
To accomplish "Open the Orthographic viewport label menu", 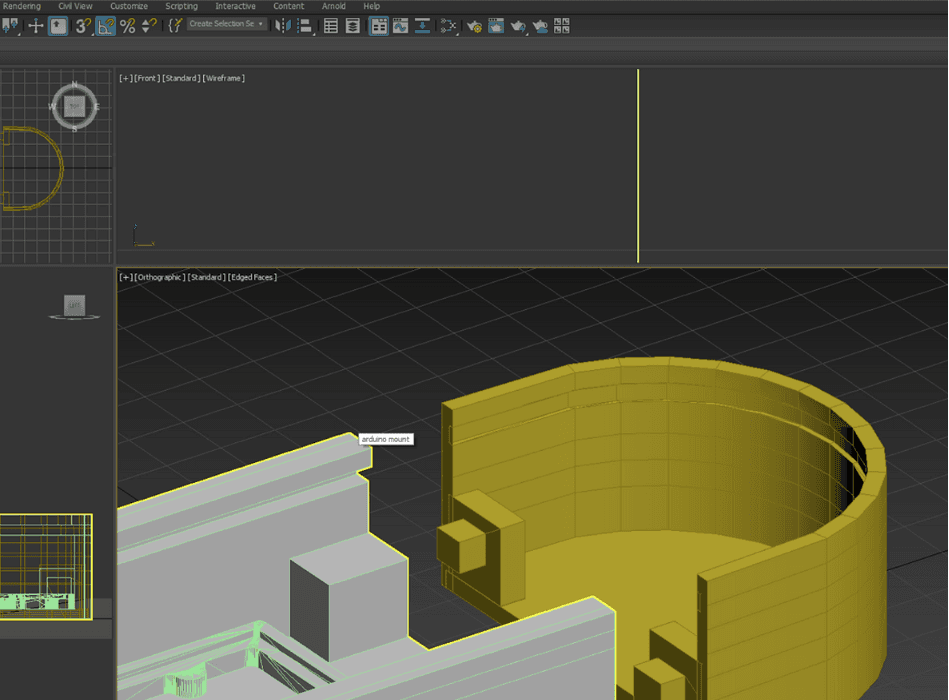I will pos(159,277).
